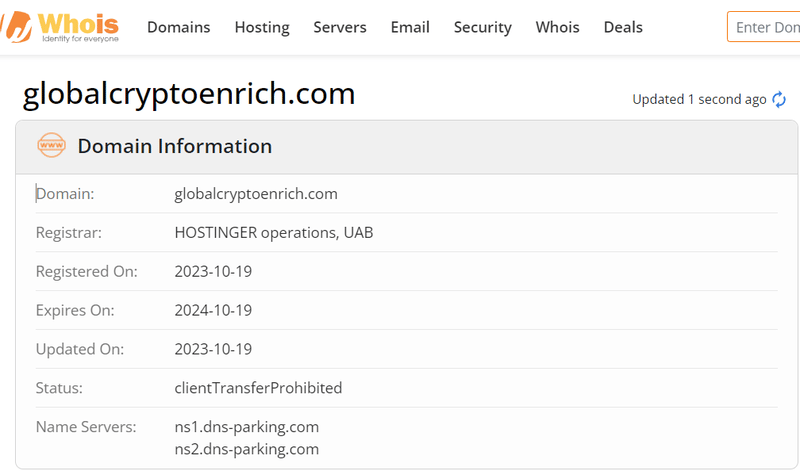Click the Domain Information section title
This screenshot has height=471, width=800.
point(174,146)
